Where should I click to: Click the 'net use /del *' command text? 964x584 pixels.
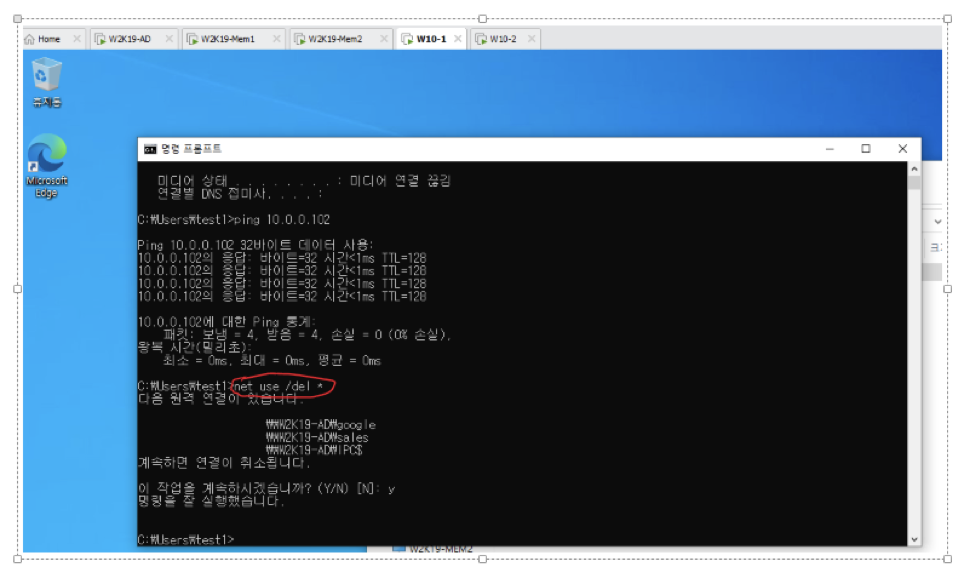click(x=279, y=386)
